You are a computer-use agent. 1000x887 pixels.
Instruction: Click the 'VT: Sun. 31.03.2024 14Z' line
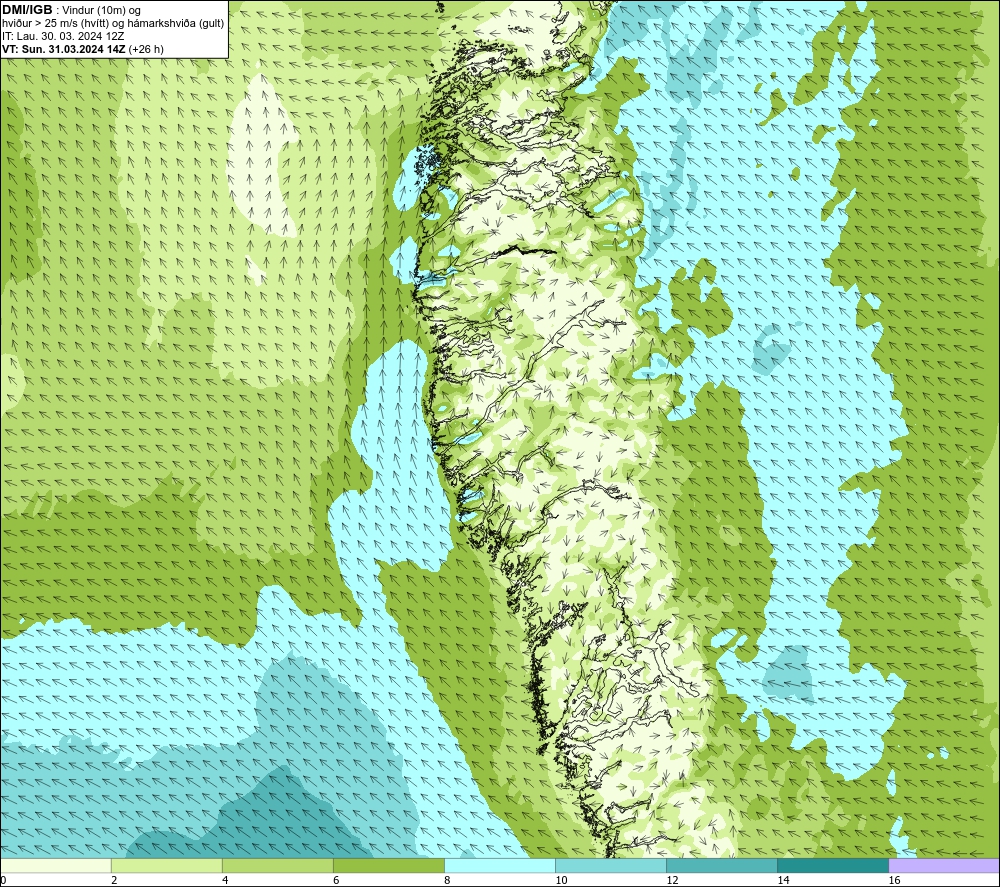click(x=83, y=49)
